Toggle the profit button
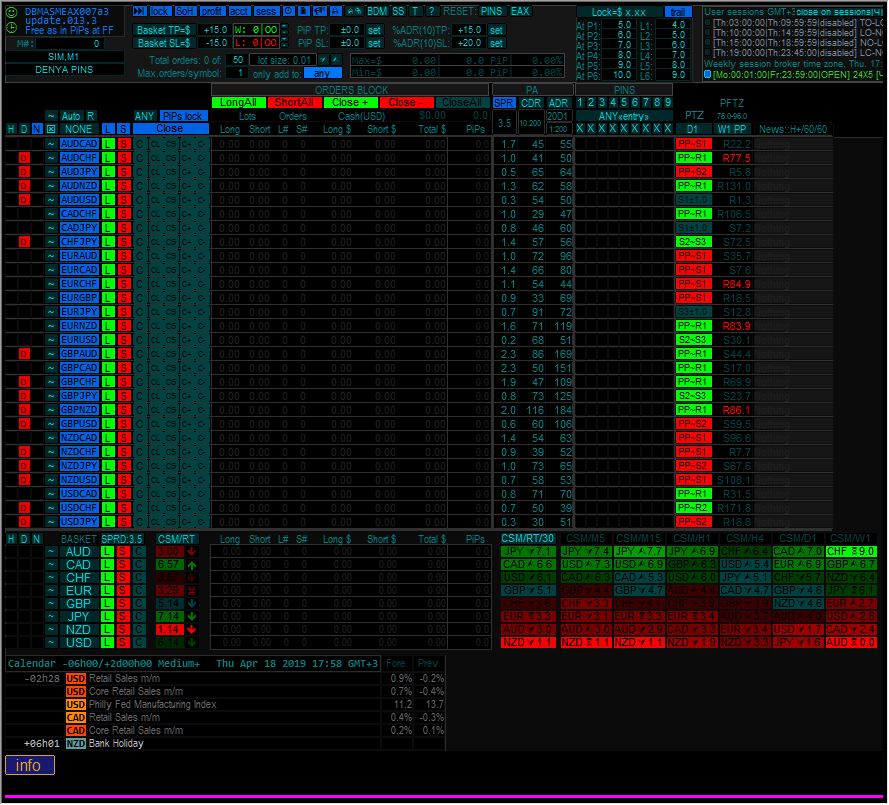This screenshot has width=889, height=805. click(x=212, y=11)
